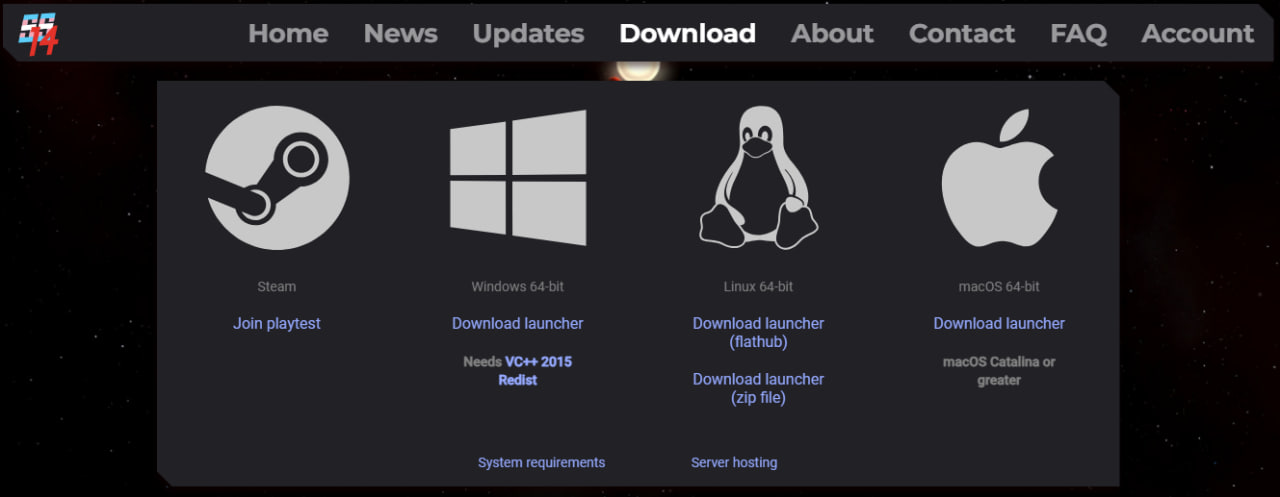The width and height of the screenshot is (1280, 497).
Task: Open the Account page
Action: pyautogui.click(x=1198, y=33)
